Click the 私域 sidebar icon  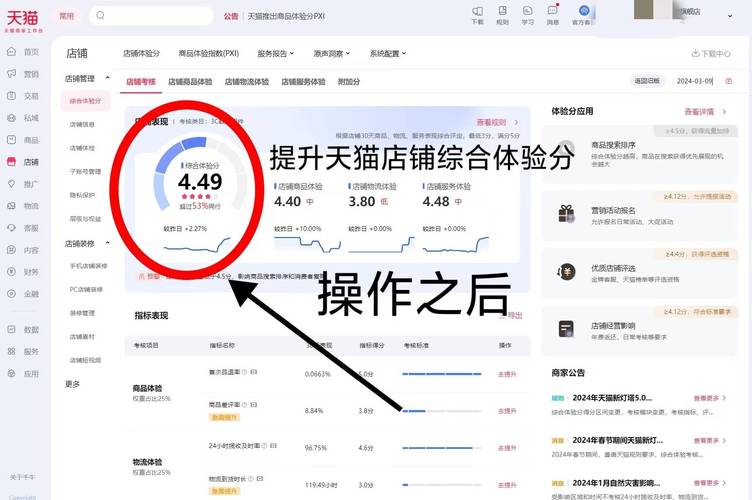(12, 117)
